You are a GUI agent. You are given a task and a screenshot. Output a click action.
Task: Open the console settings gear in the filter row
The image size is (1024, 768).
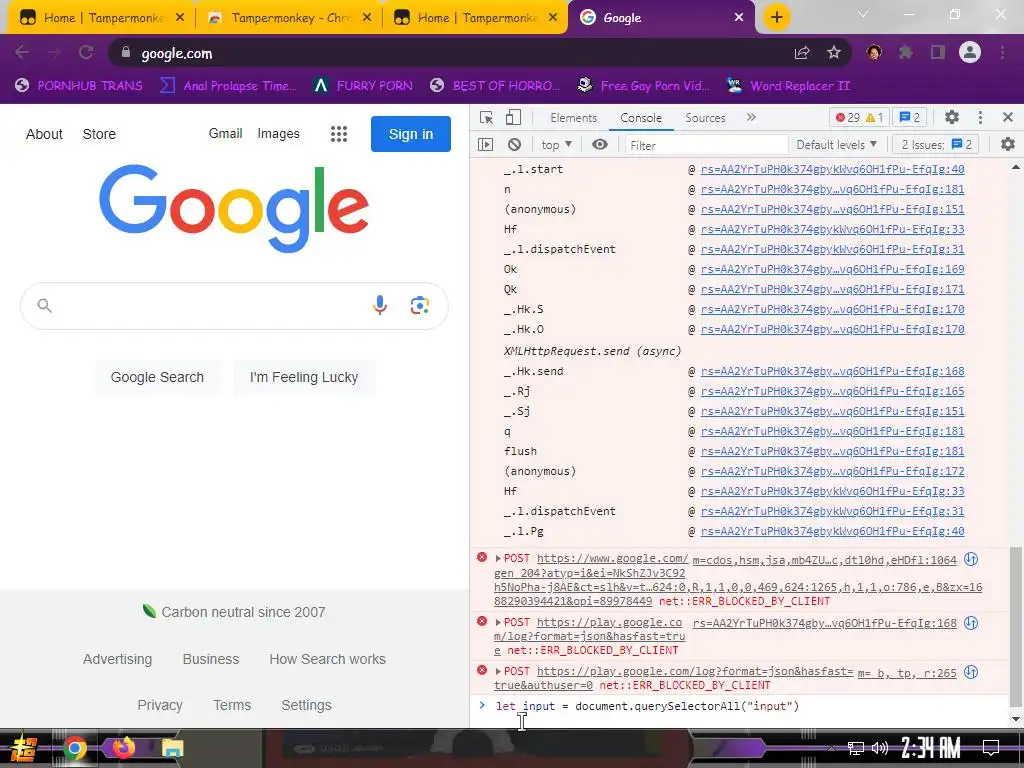click(1008, 144)
